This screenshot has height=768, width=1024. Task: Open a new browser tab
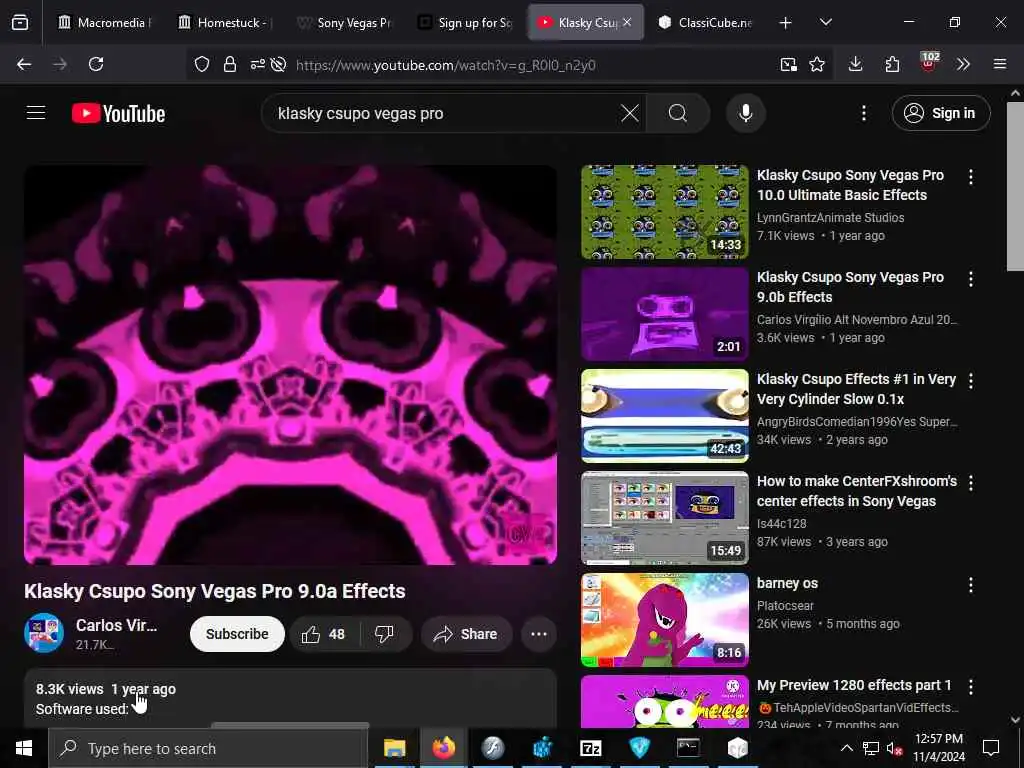786,22
